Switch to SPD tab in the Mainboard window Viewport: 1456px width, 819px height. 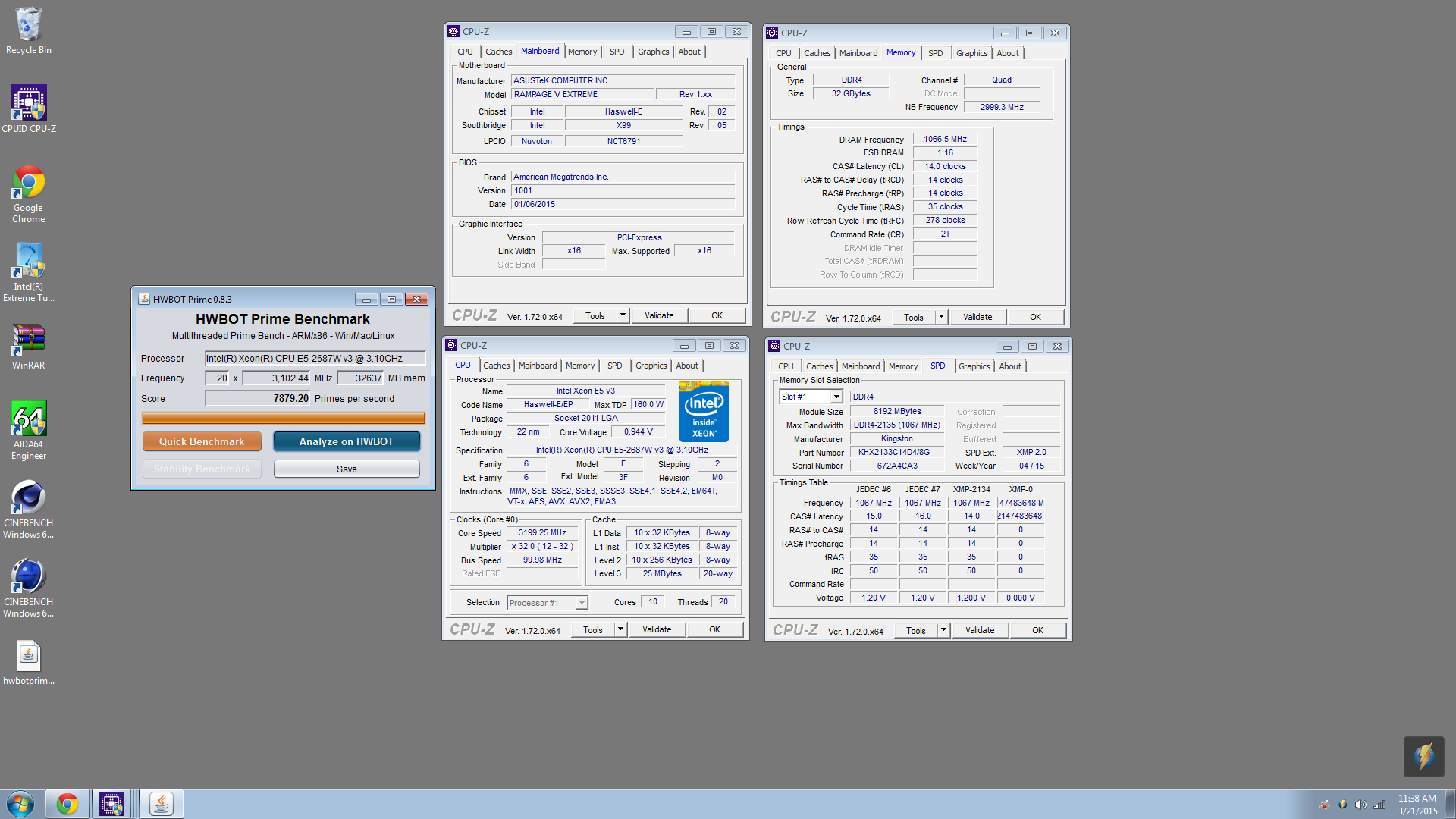coord(617,52)
